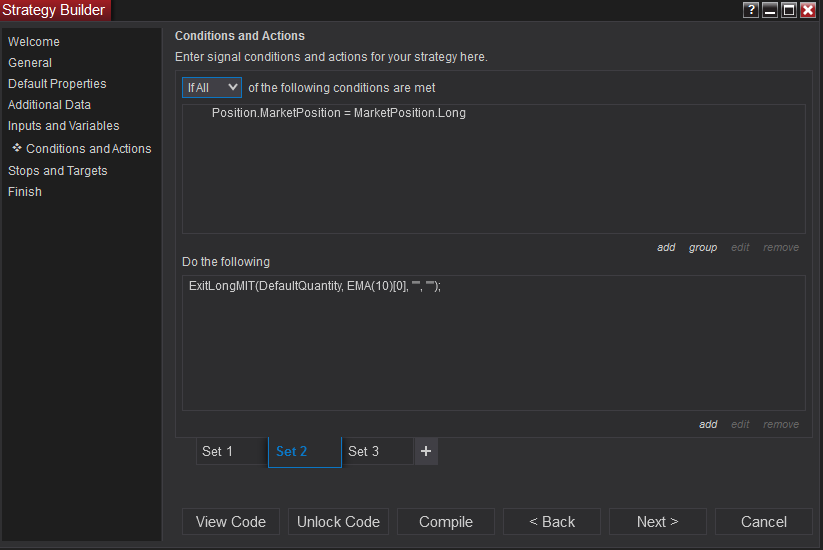
Task: Select the Set 2 tab
Action: [304, 451]
